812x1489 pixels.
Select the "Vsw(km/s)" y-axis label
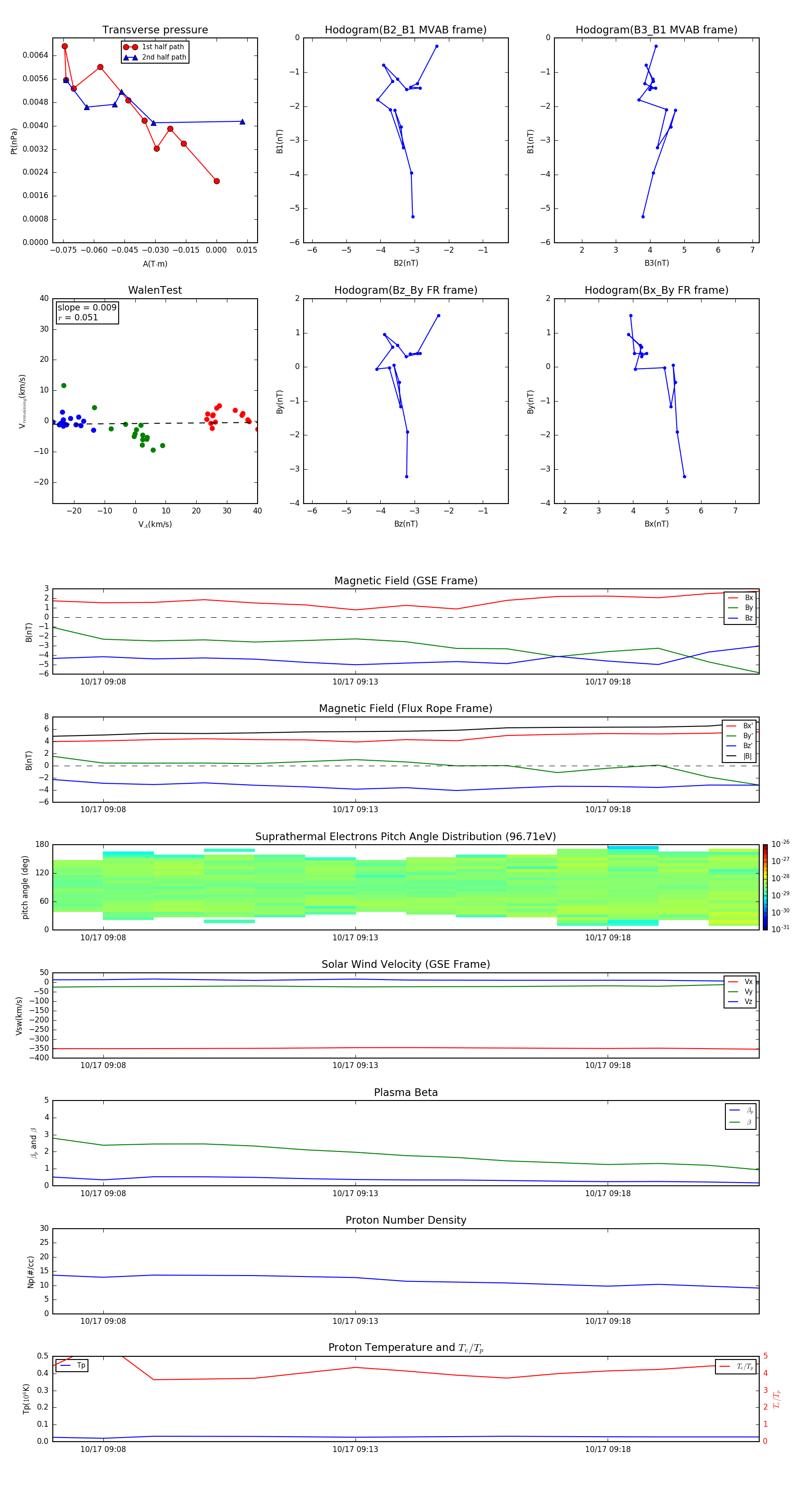(x=19, y=1016)
